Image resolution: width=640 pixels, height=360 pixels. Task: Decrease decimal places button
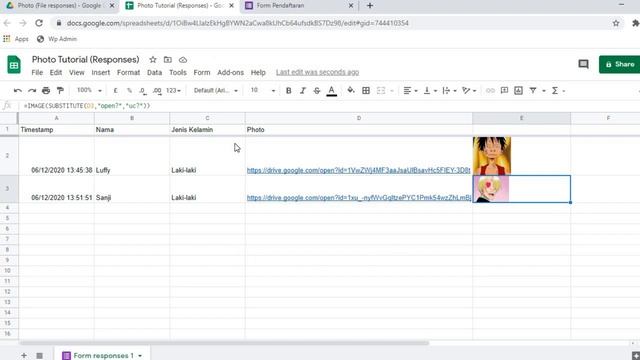(142, 91)
